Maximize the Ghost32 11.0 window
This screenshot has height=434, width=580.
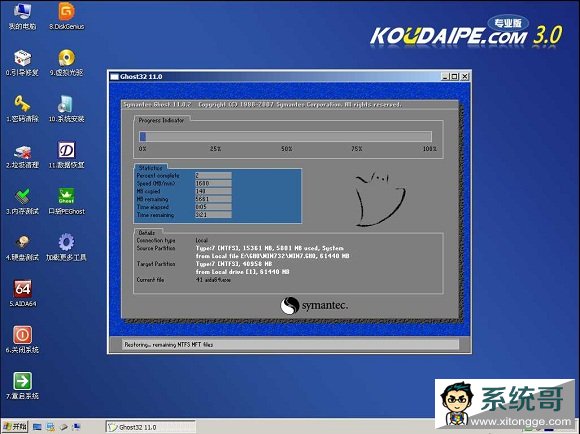(x=455, y=77)
